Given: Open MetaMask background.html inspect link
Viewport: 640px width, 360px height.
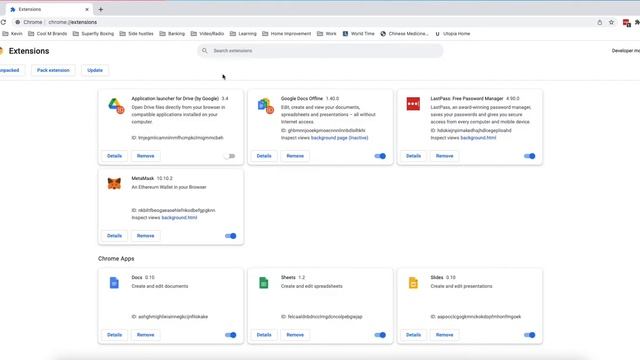Looking at the screenshot, I should (179, 218).
